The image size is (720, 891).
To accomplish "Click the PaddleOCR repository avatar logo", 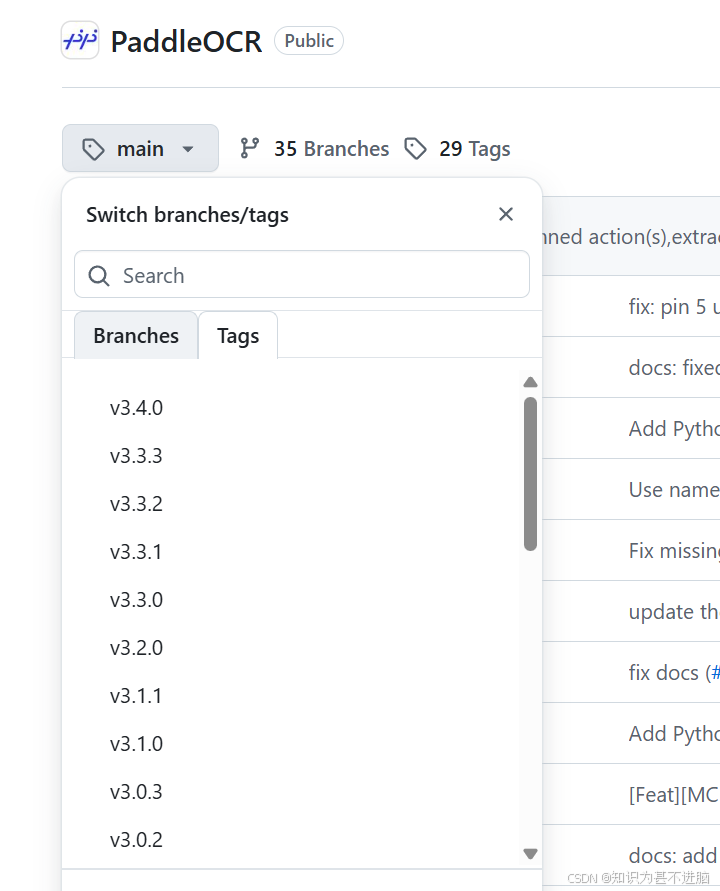I will pyautogui.click(x=80, y=40).
